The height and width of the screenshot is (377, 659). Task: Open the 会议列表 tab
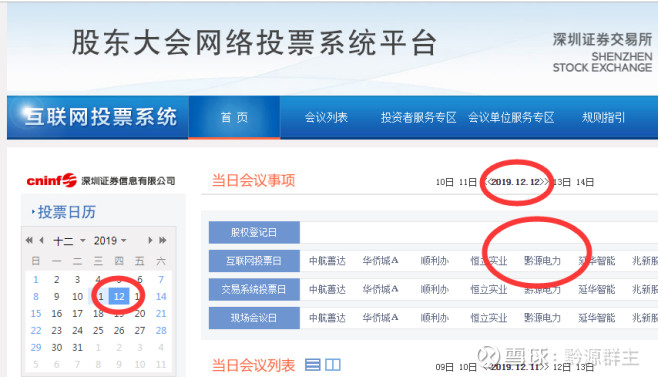pos(326,117)
